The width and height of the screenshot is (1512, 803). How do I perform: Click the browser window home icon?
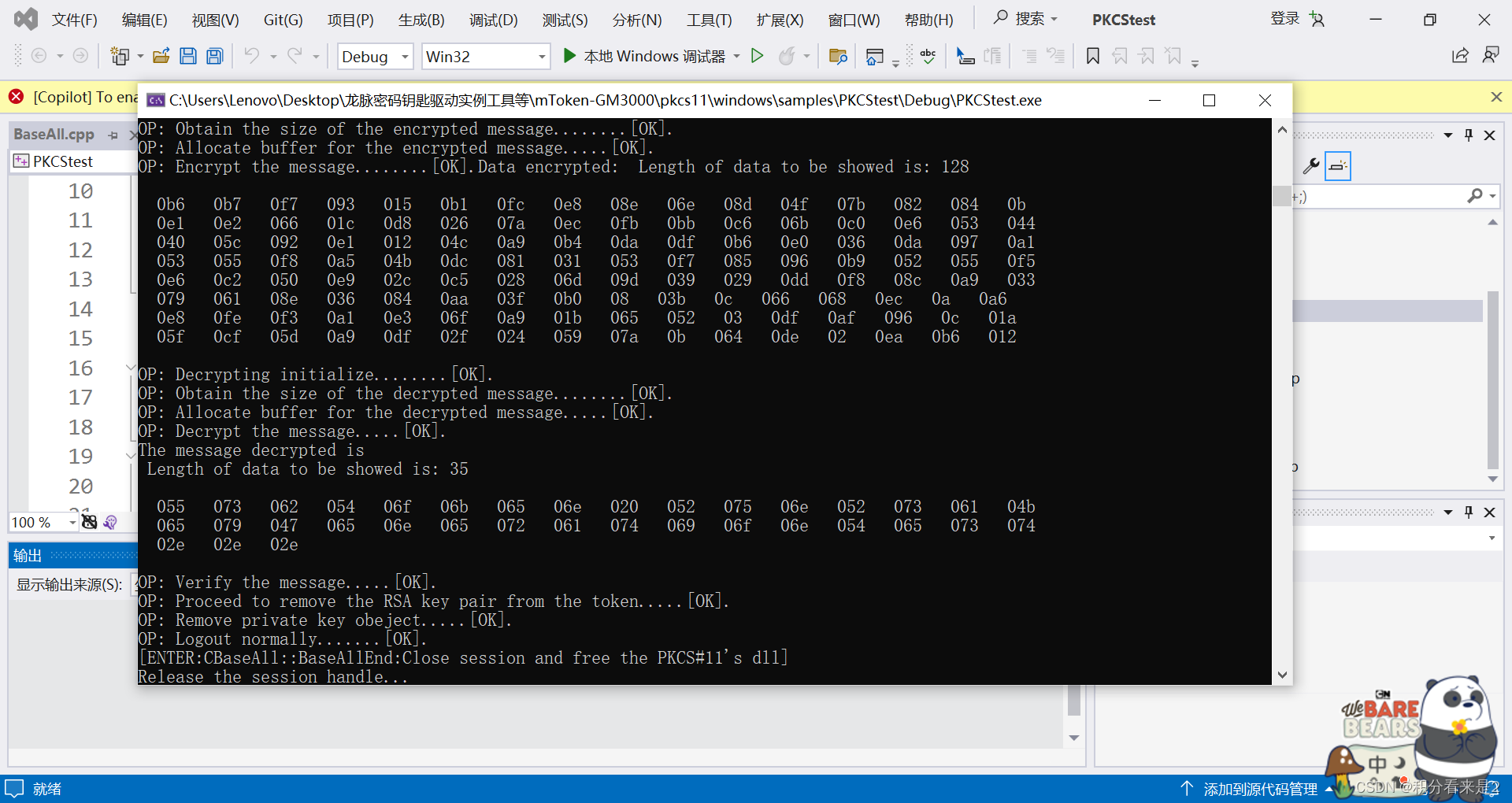point(874,56)
